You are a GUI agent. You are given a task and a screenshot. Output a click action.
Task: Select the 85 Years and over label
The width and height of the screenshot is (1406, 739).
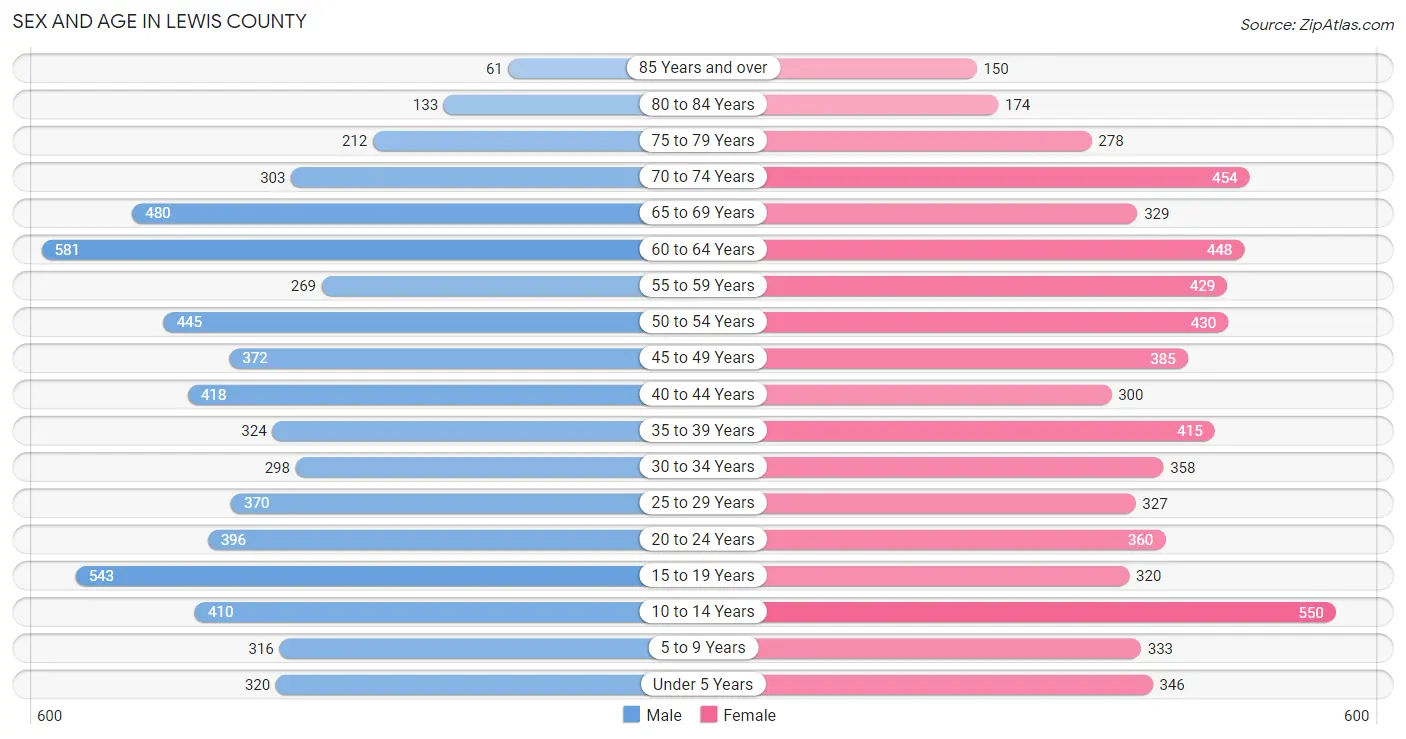(x=703, y=68)
